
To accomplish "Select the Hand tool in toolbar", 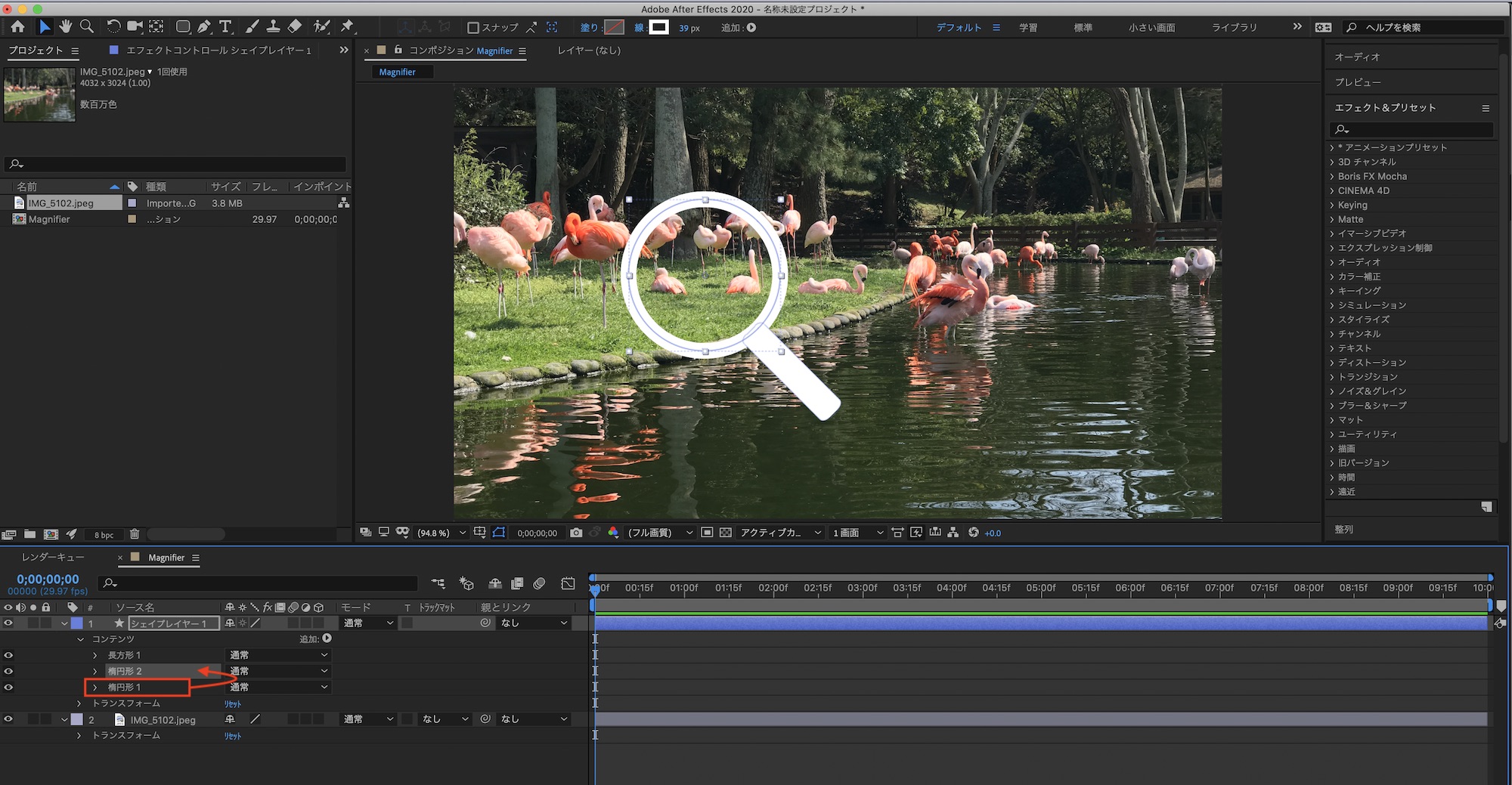I will click(x=66, y=27).
